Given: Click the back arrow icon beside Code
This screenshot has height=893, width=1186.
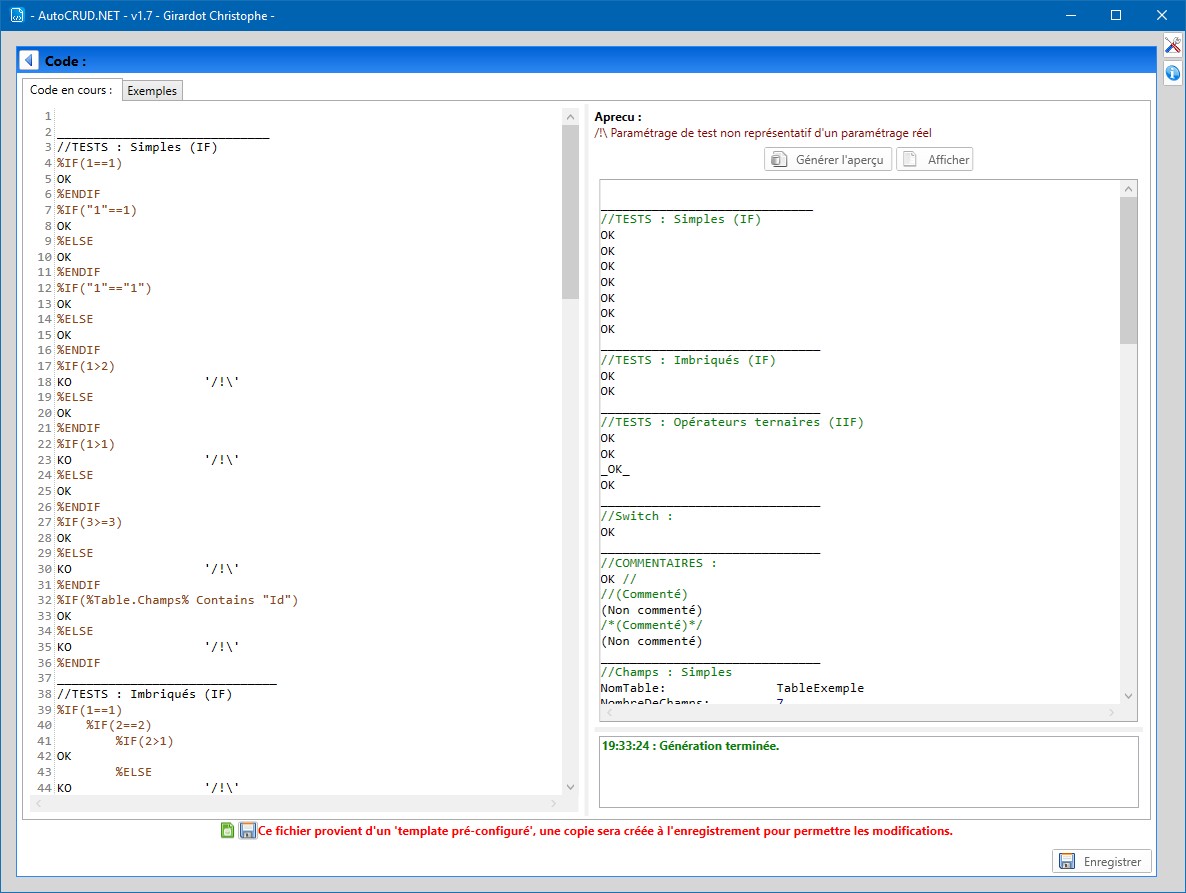Looking at the screenshot, I should coord(29,60).
